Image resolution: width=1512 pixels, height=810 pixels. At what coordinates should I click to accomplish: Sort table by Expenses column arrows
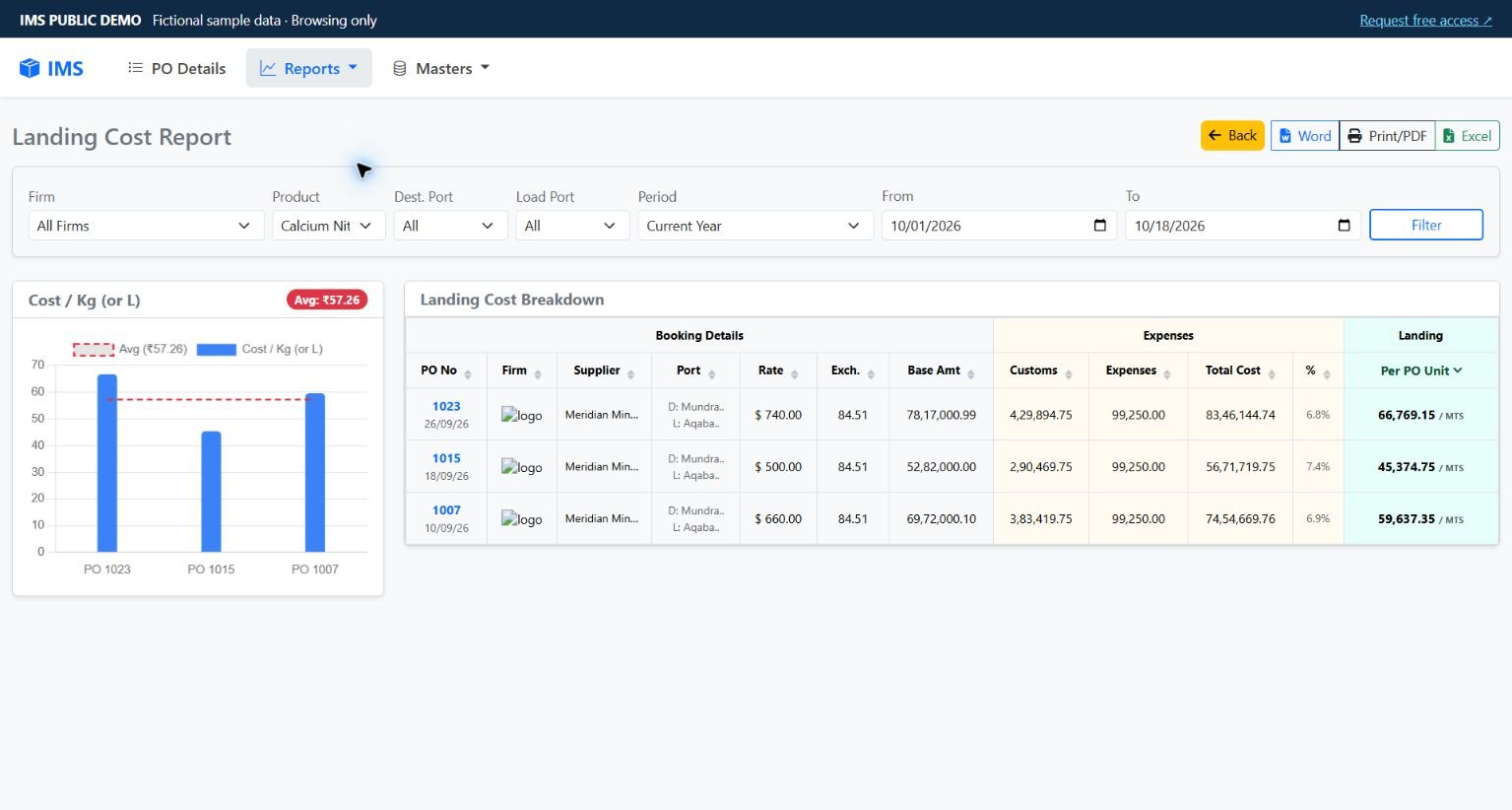pyautogui.click(x=1167, y=372)
